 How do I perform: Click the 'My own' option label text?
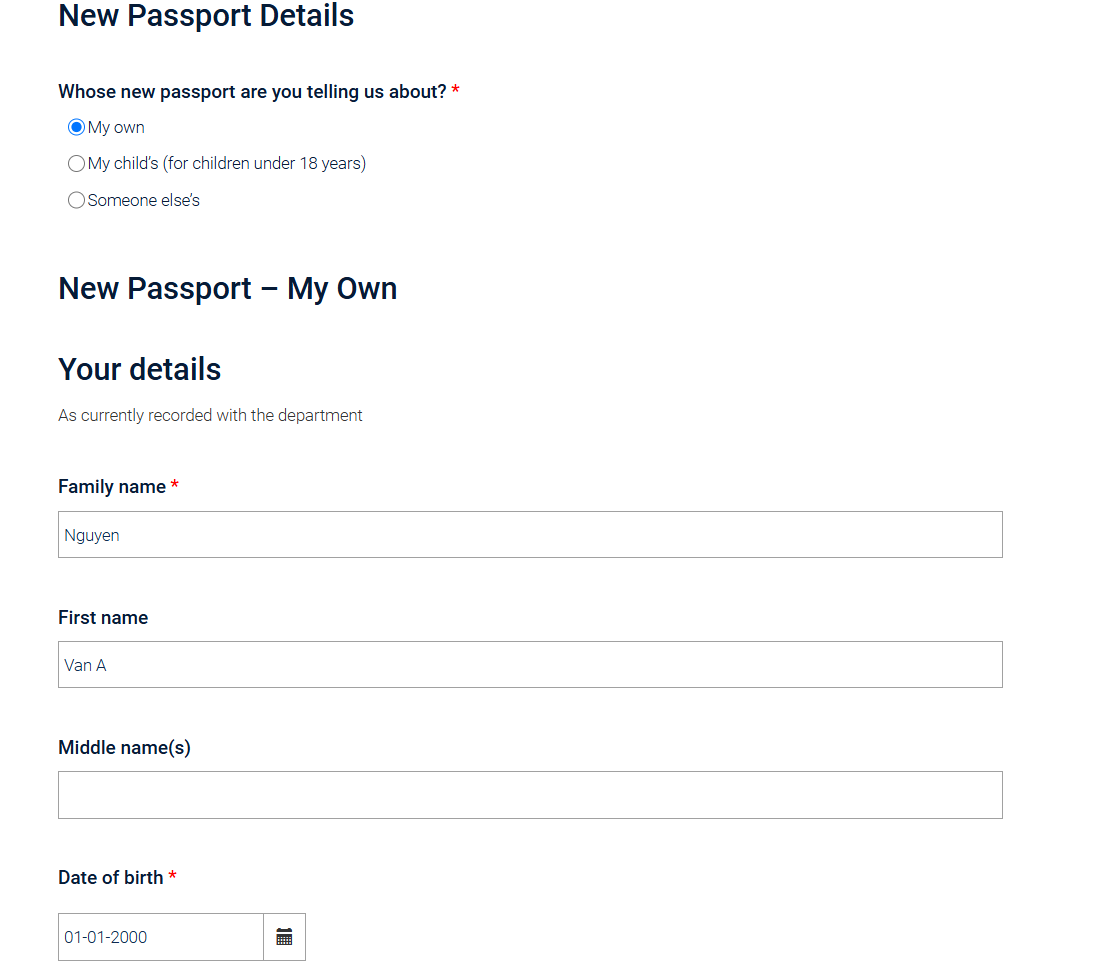click(x=116, y=128)
